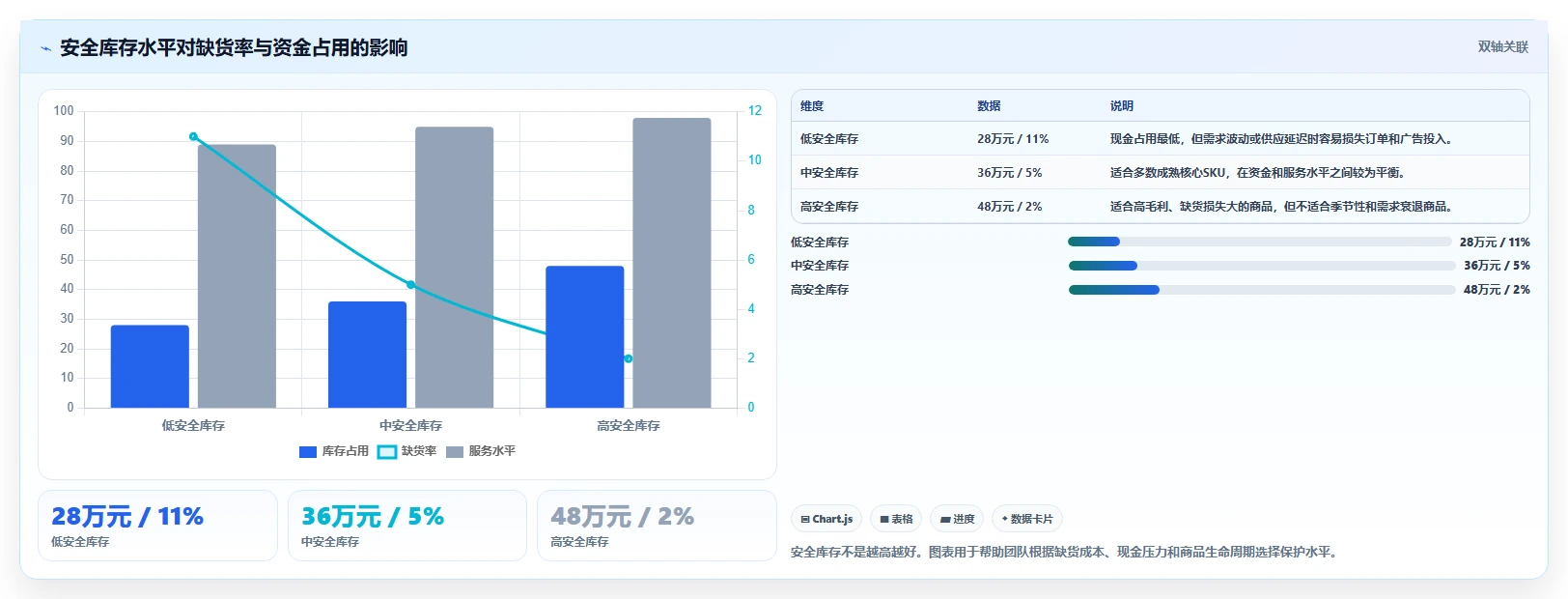This screenshot has height=599, width=1568.
Task: Select the 48万元 / 2% summary card
Action: (657, 526)
